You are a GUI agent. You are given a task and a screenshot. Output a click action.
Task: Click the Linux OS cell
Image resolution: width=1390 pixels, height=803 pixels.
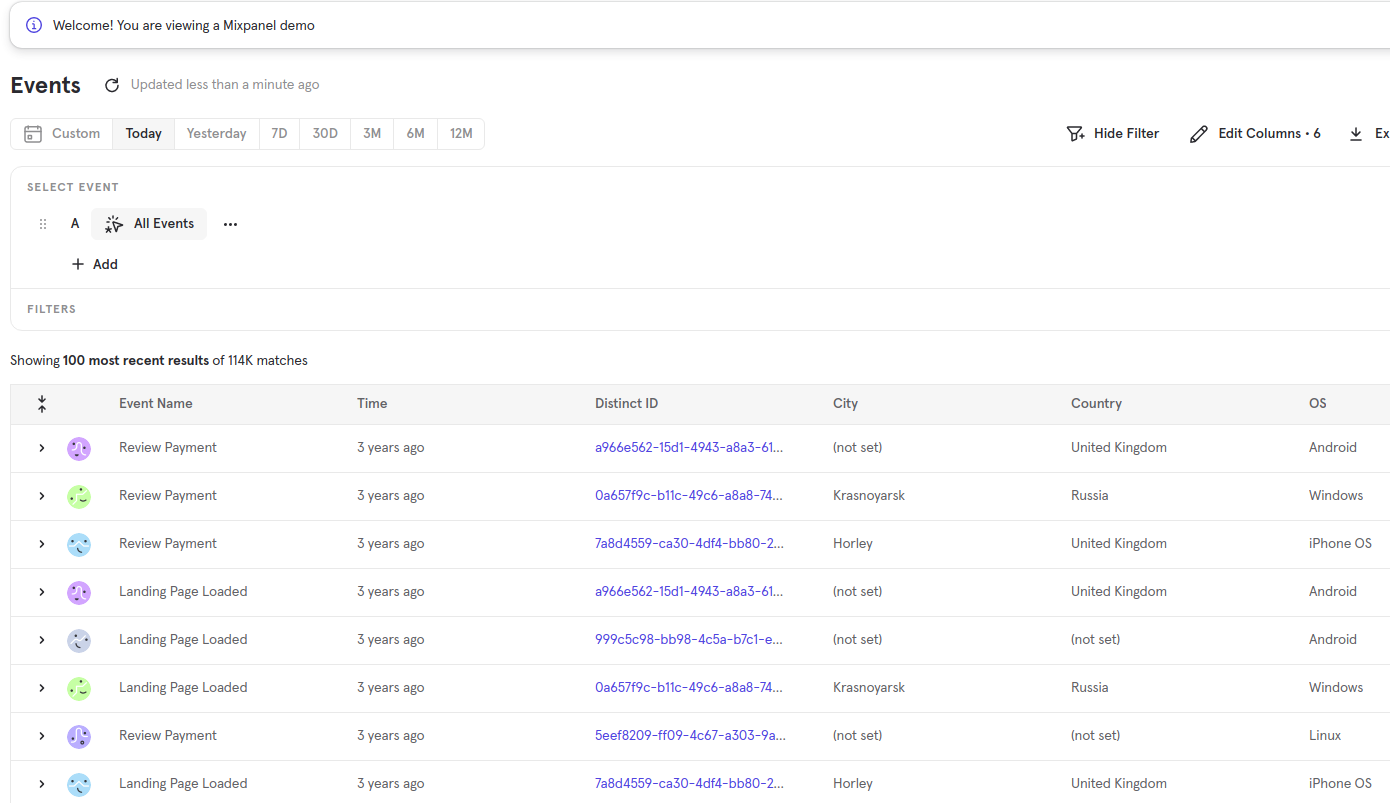(1325, 736)
